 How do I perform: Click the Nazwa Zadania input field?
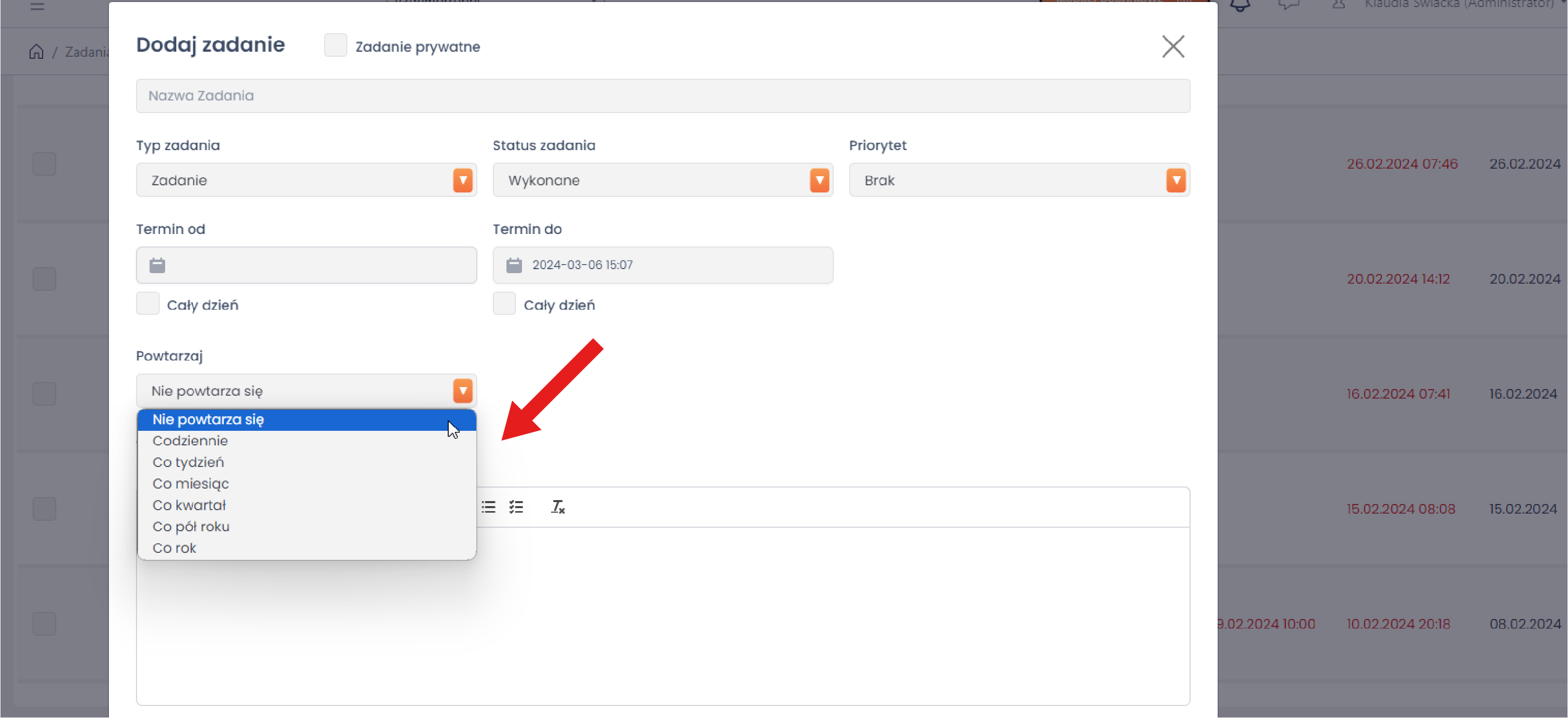662,95
